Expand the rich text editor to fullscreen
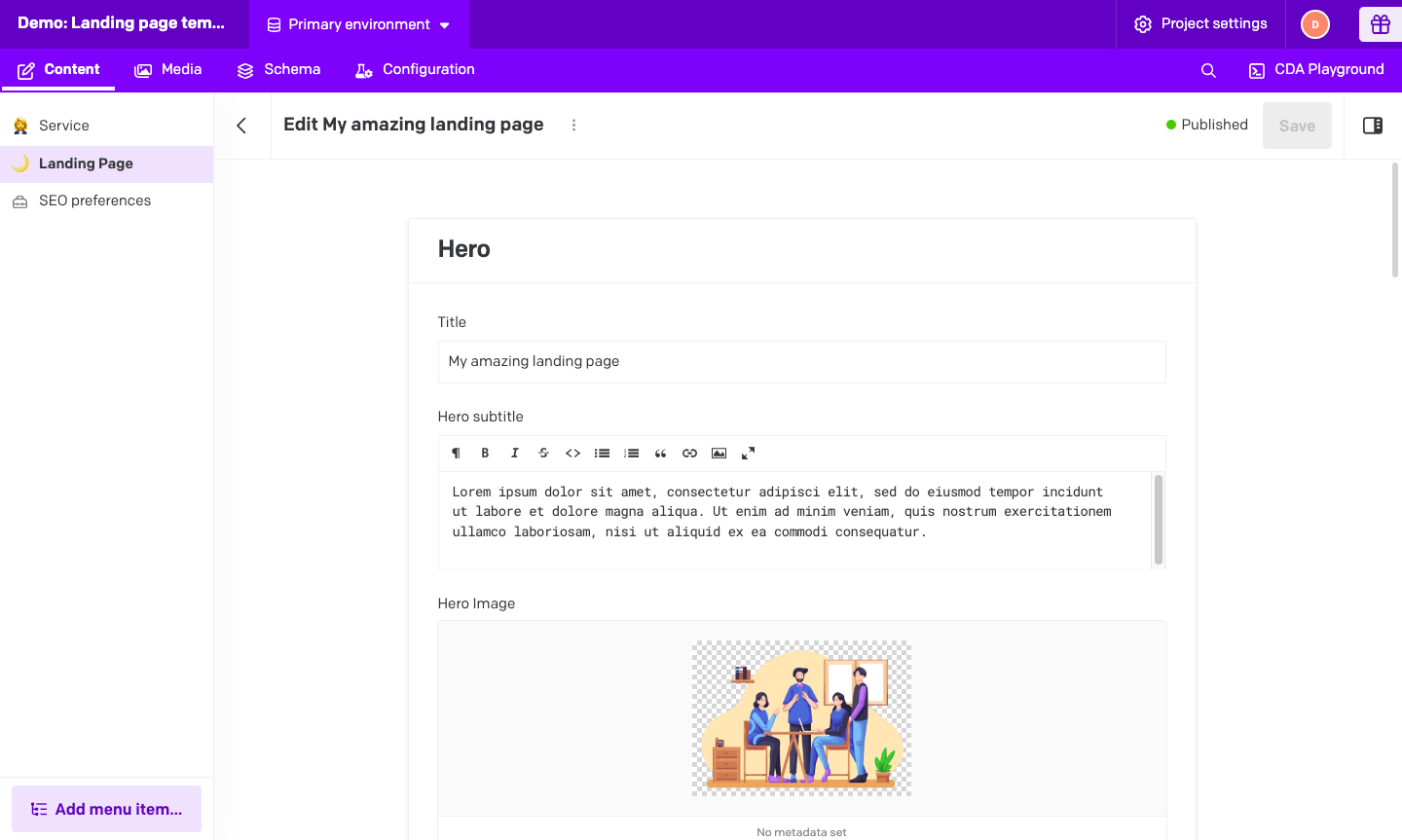The height and width of the screenshot is (840, 1402). coord(748,453)
